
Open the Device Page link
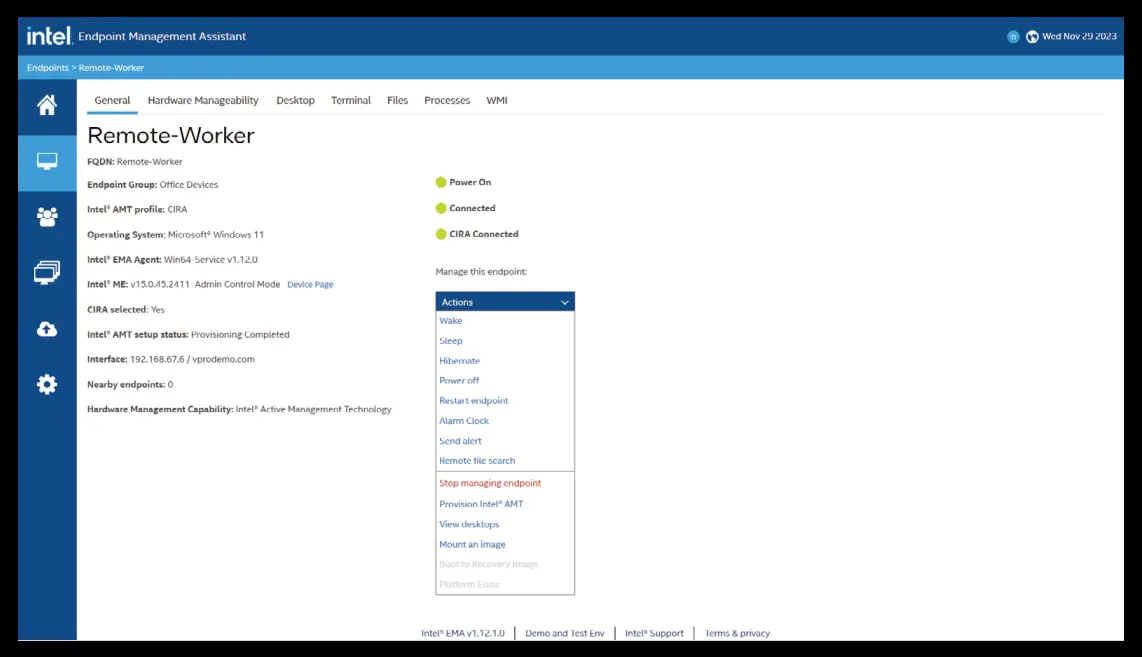pos(310,285)
